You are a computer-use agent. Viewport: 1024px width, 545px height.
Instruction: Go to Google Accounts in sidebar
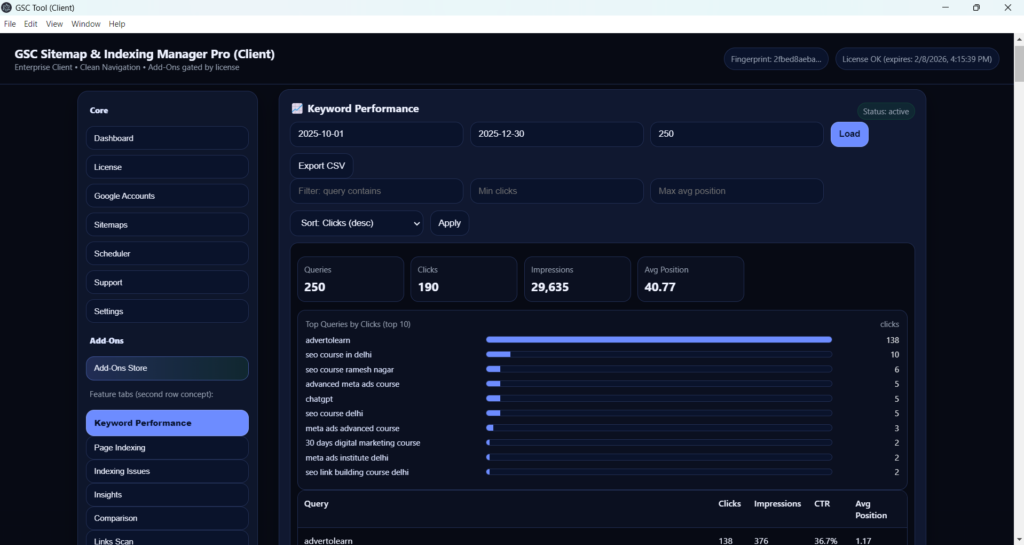point(167,196)
